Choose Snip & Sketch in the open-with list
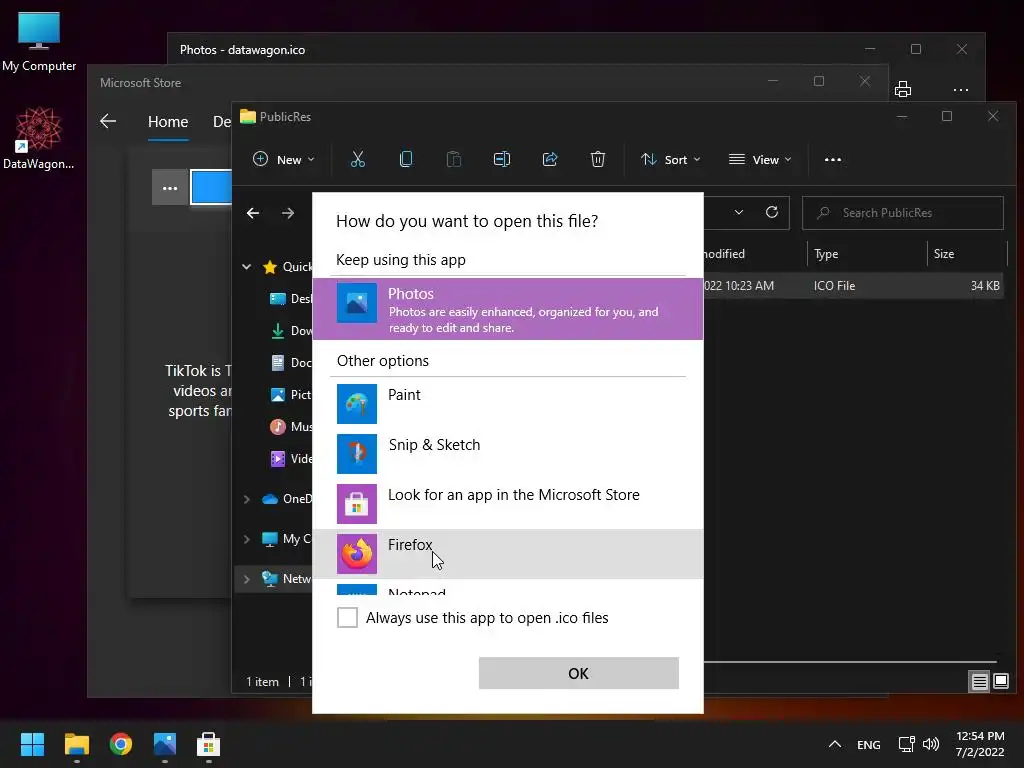 [x=508, y=454]
